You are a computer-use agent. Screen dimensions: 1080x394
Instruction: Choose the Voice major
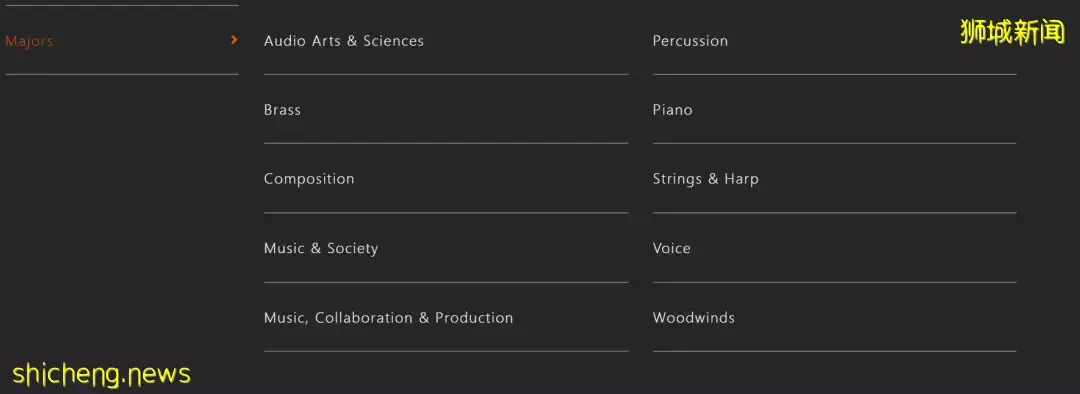[834, 248]
